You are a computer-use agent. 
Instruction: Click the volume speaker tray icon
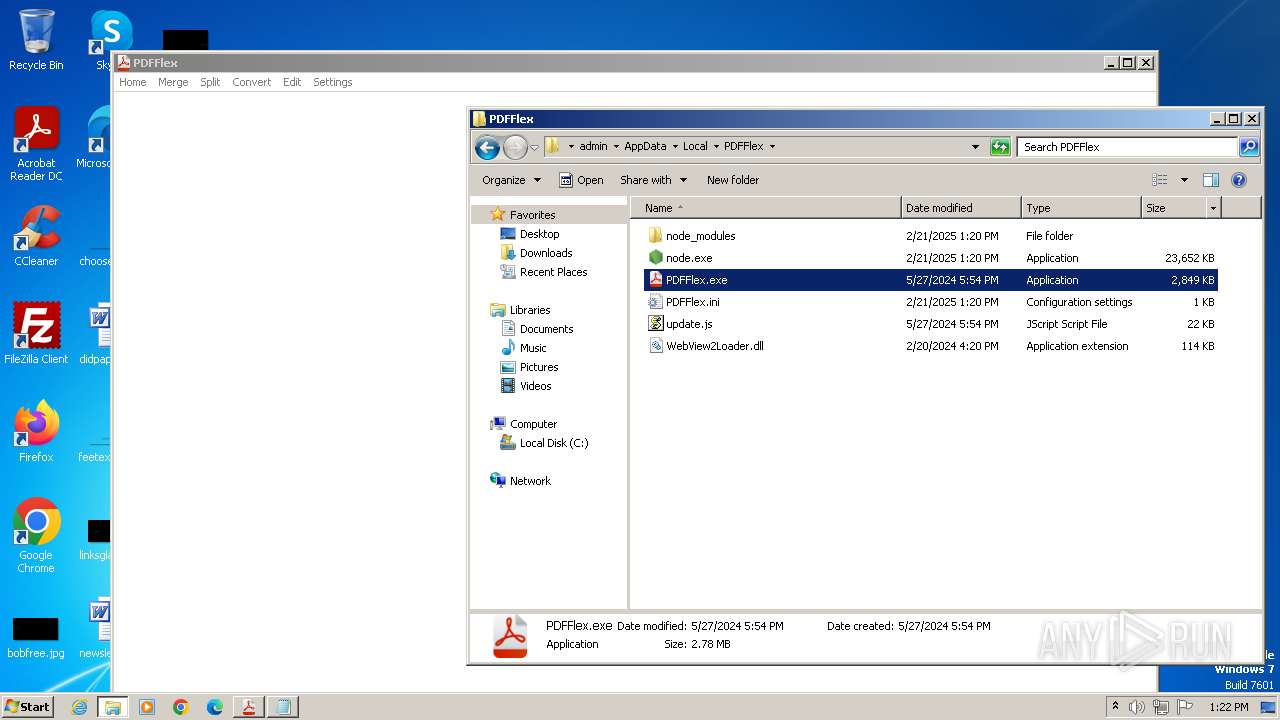coord(1136,707)
